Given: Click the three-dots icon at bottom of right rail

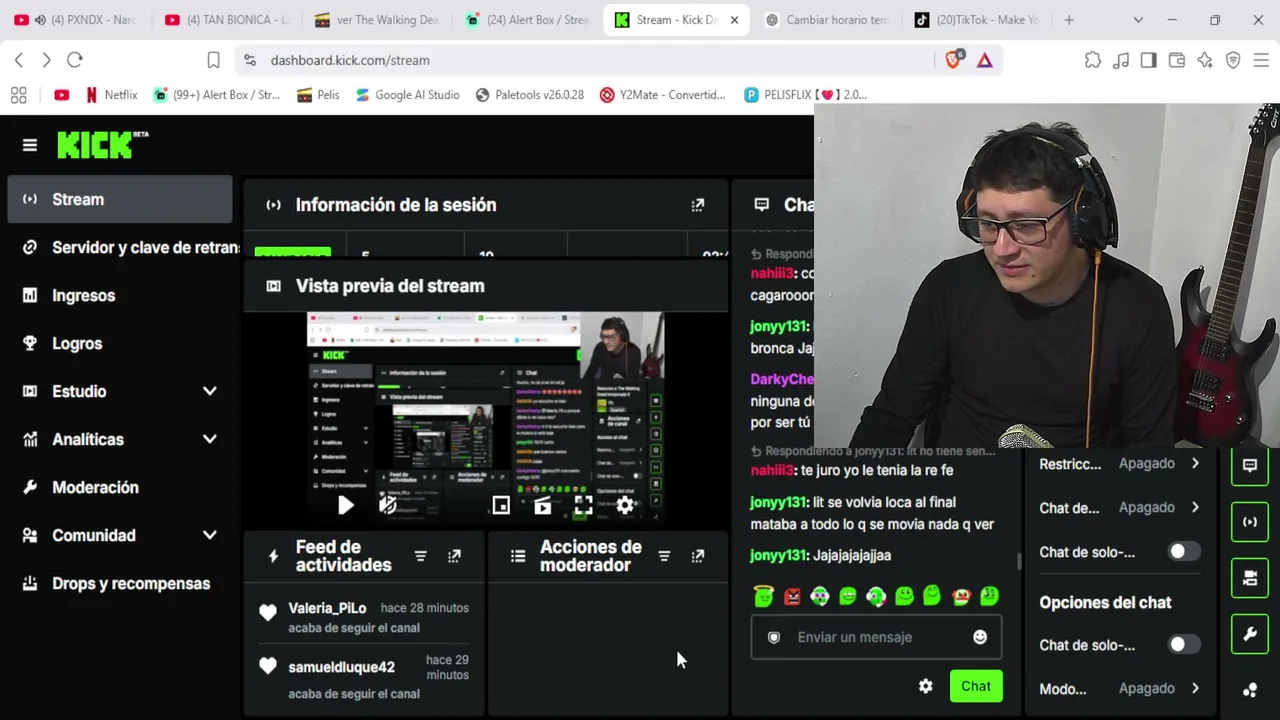Looking at the screenshot, I should coord(1250,690).
